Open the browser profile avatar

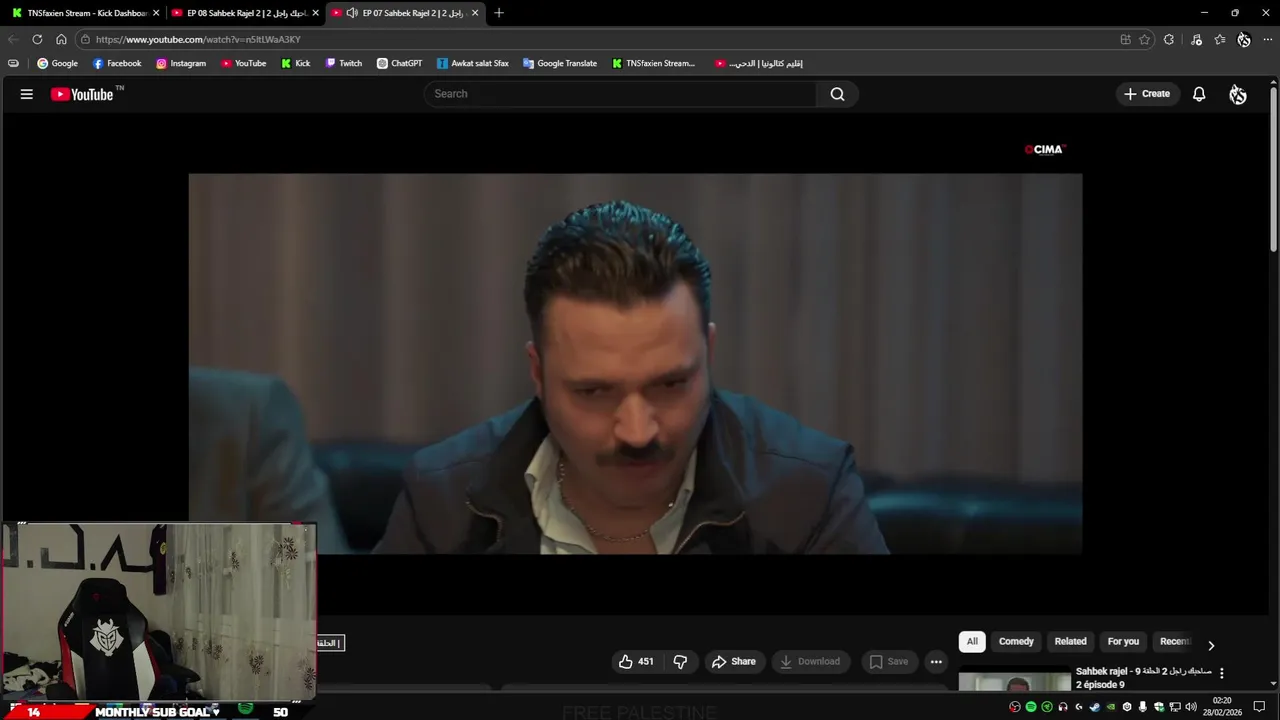pyautogui.click(x=1244, y=39)
